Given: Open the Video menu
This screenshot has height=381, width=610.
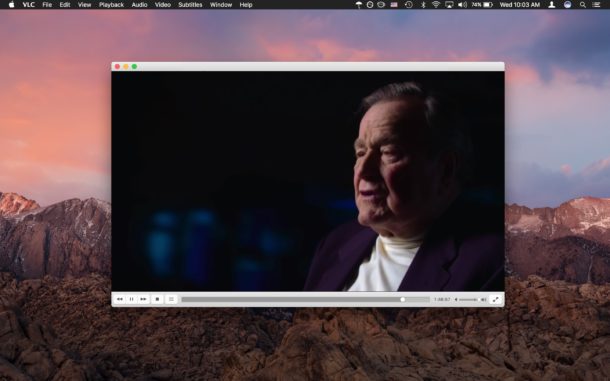Looking at the screenshot, I should pos(163,5).
